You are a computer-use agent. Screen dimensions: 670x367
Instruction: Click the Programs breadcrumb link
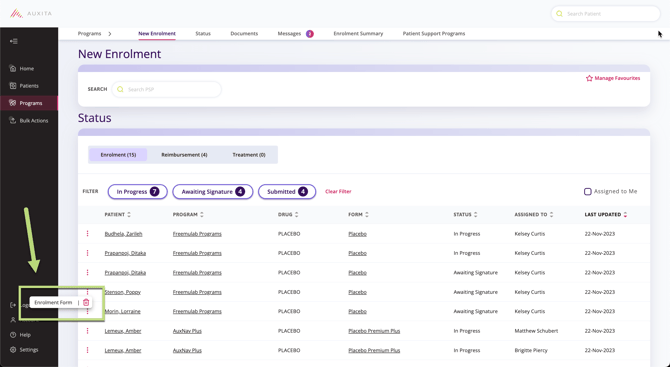pos(89,33)
